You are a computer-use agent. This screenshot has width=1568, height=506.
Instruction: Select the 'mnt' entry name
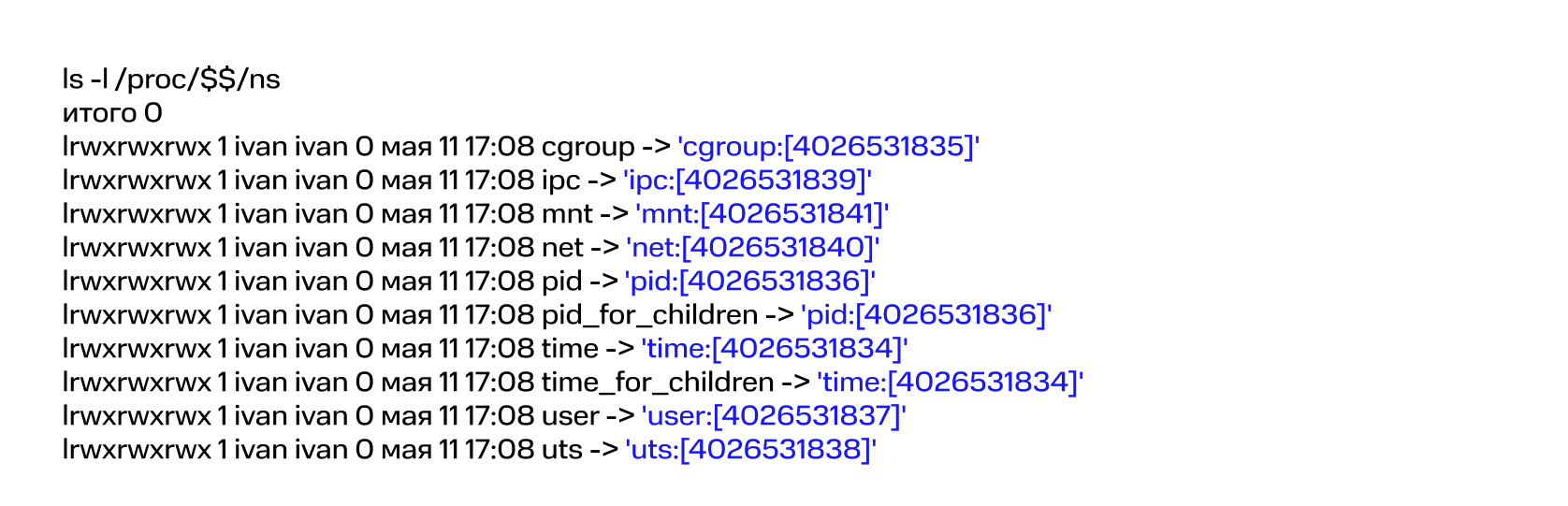click(567, 214)
